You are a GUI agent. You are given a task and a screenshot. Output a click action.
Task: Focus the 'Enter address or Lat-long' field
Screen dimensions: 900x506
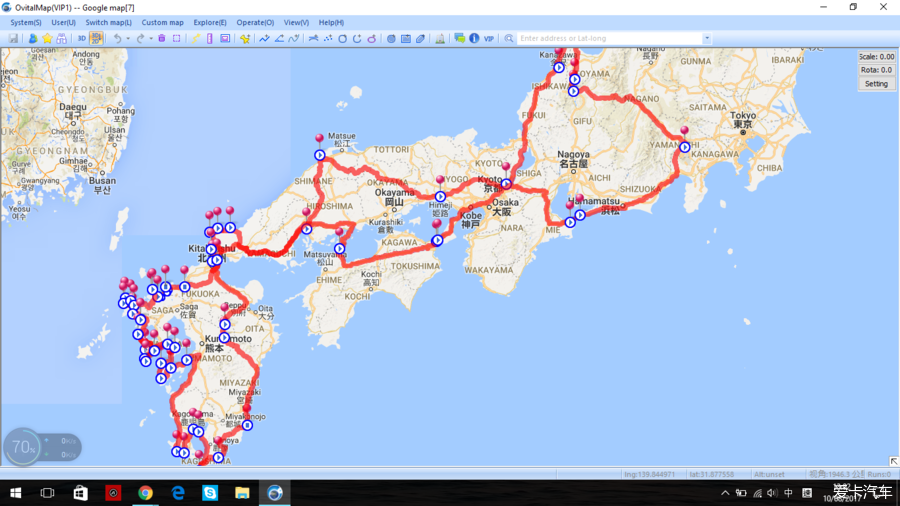click(x=610, y=38)
